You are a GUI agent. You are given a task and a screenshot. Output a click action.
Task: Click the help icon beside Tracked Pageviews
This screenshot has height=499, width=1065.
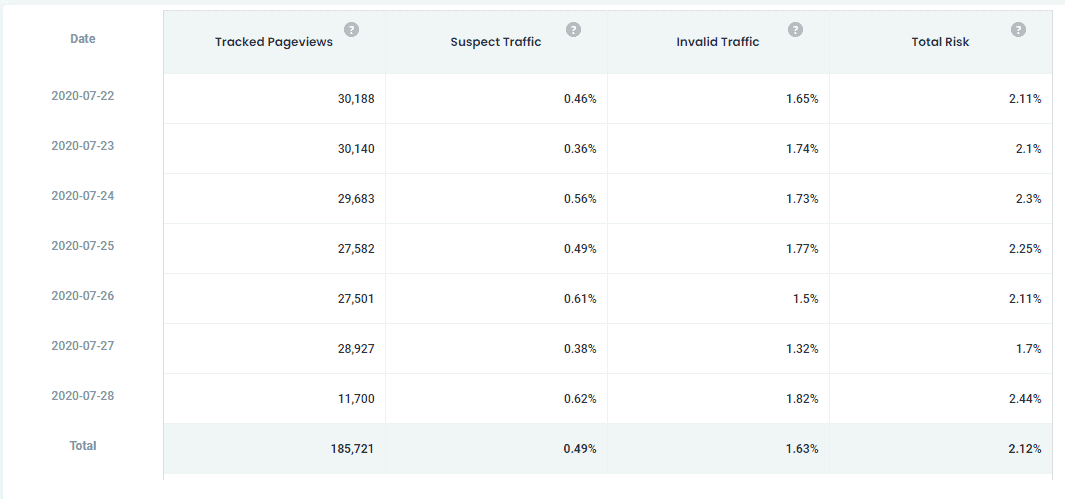pos(351,30)
